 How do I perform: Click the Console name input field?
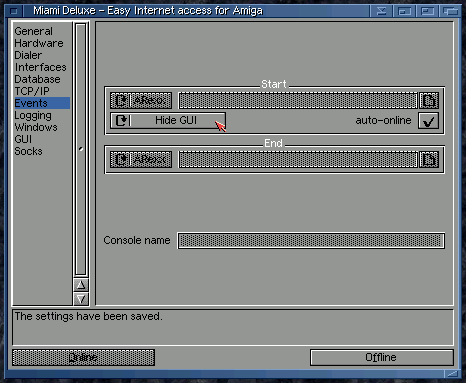[311, 241]
